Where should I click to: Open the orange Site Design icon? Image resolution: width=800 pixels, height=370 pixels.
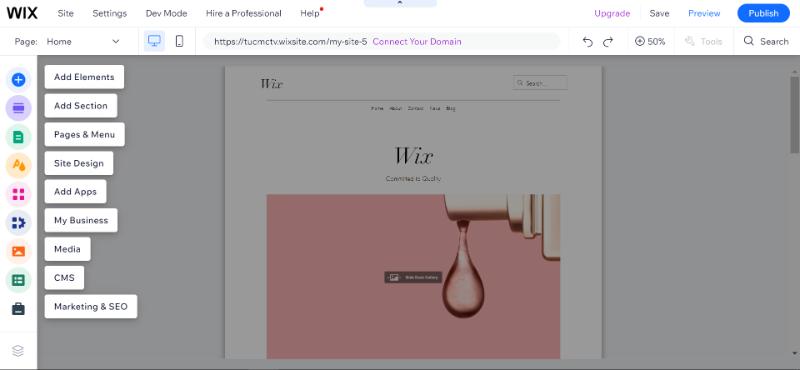(18, 165)
